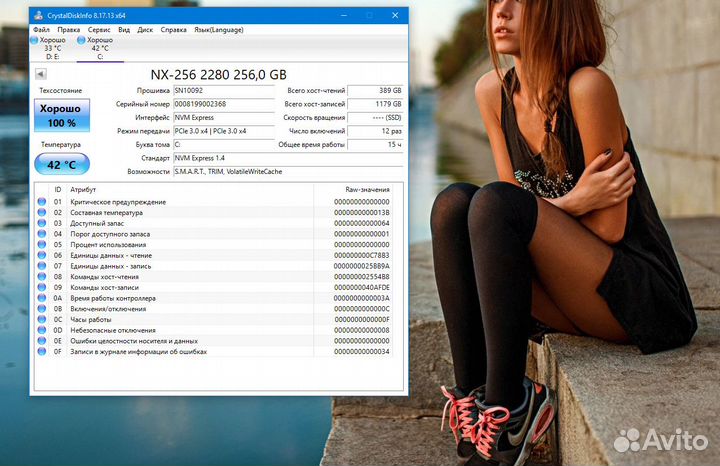
Task: Click the 42 °C temperature button
Action: (62, 164)
